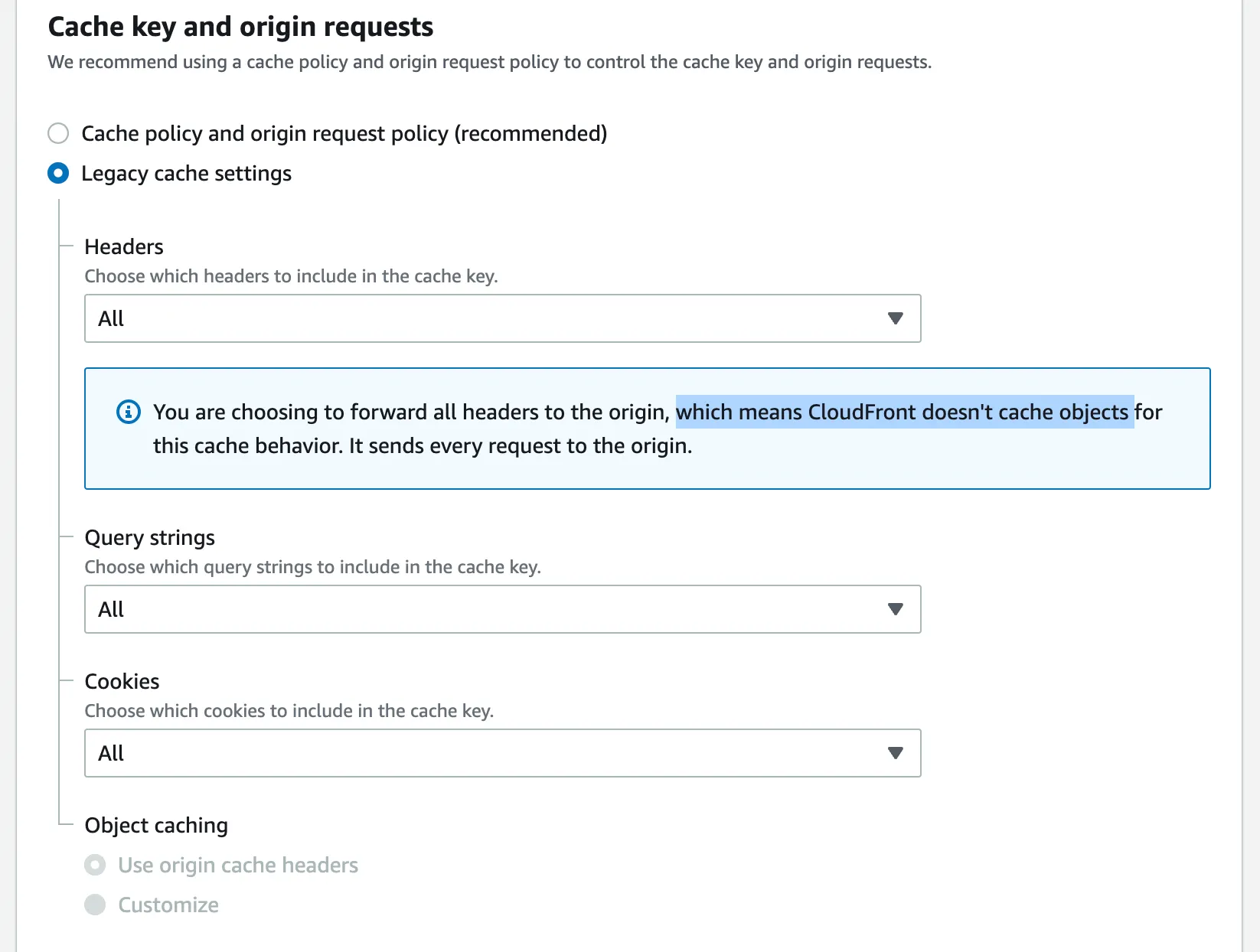Click the sentence 'It sends every request to the origin'
The width and height of the screenshot is (1260, 952).
[521, 445]
